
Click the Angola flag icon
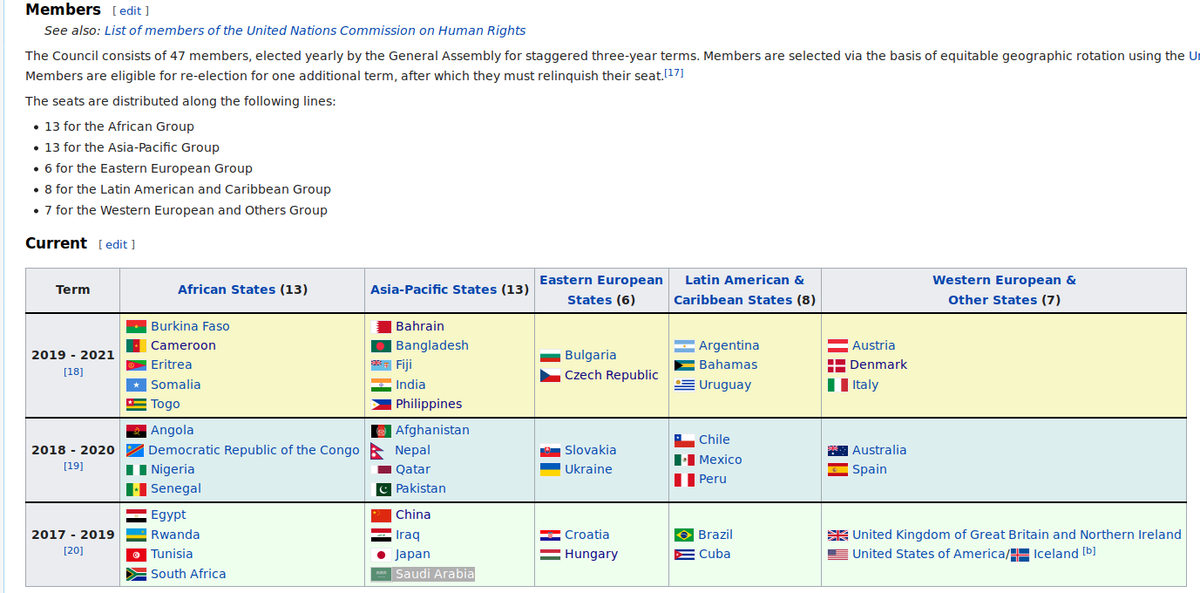[x=137, y=430]
